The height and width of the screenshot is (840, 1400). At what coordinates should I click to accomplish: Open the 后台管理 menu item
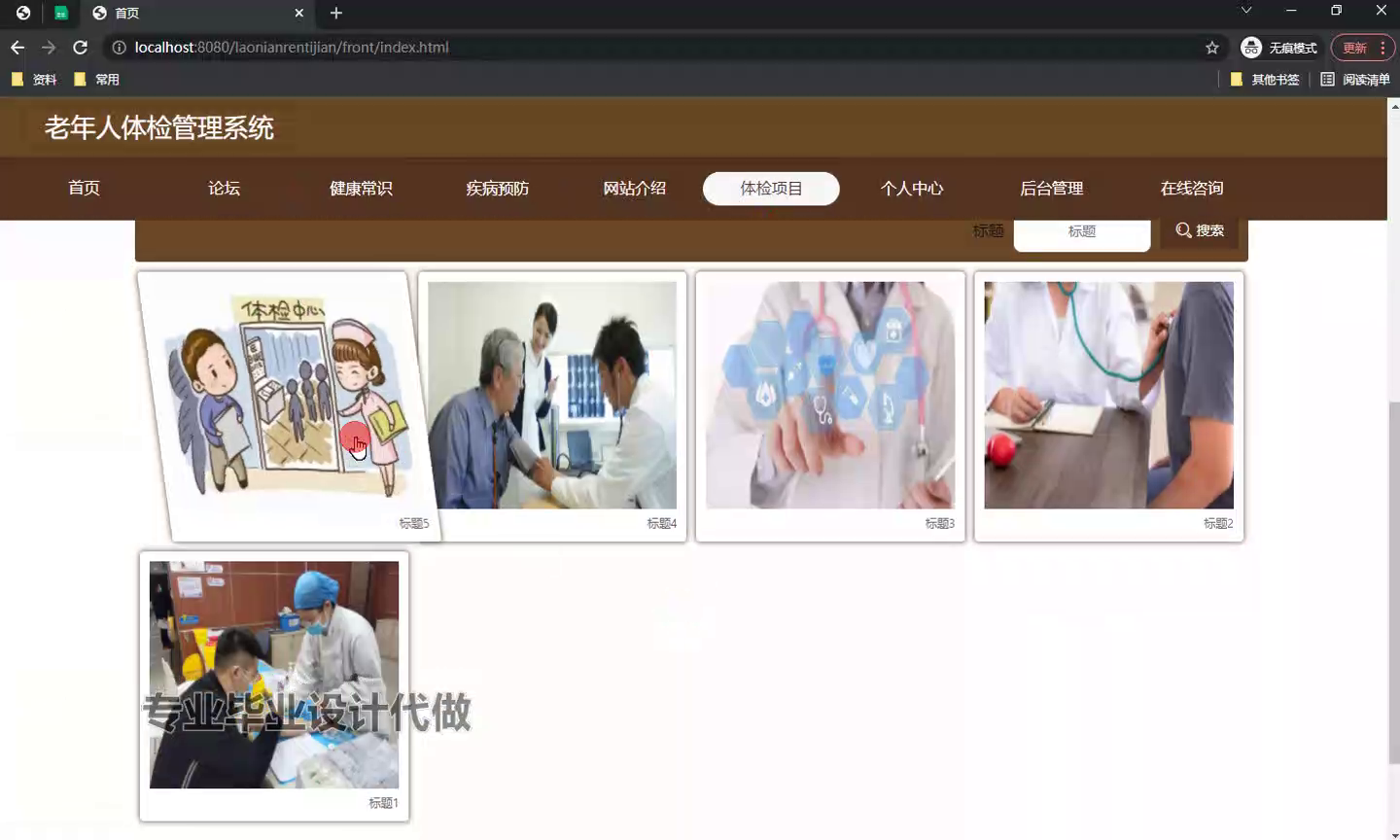pos(1052,189)
